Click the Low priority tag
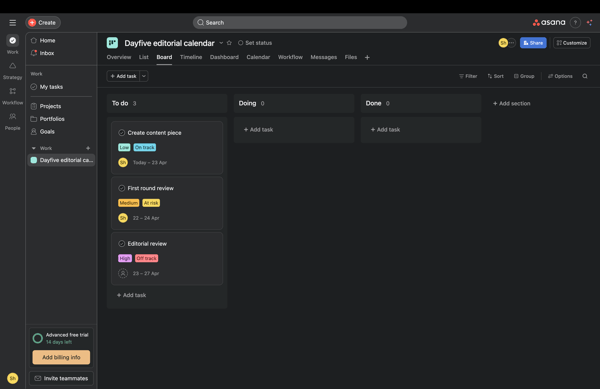The image size is (600, 389). point(124,147)
